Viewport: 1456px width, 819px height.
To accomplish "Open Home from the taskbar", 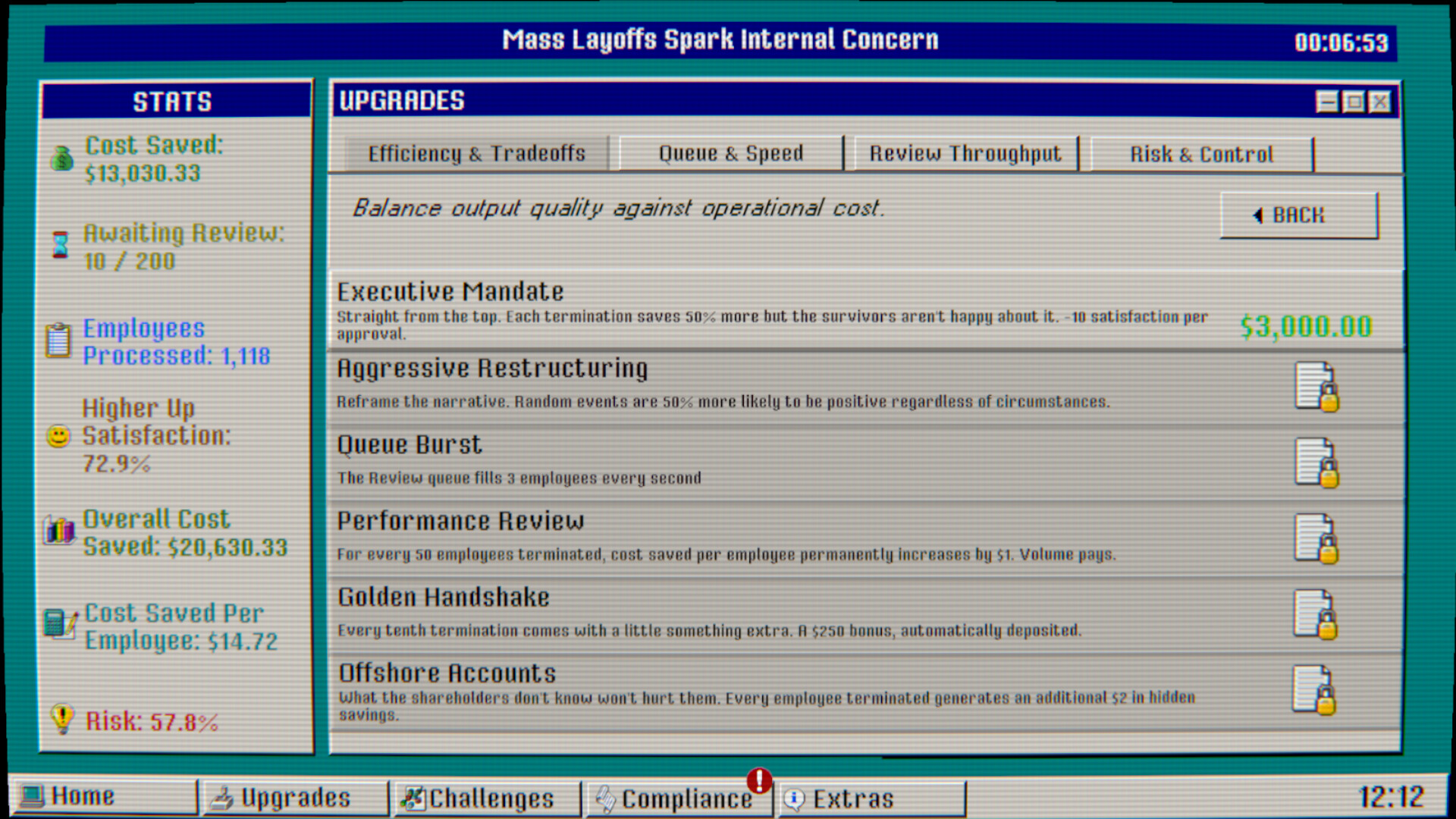I will click(x=104, y=797).
